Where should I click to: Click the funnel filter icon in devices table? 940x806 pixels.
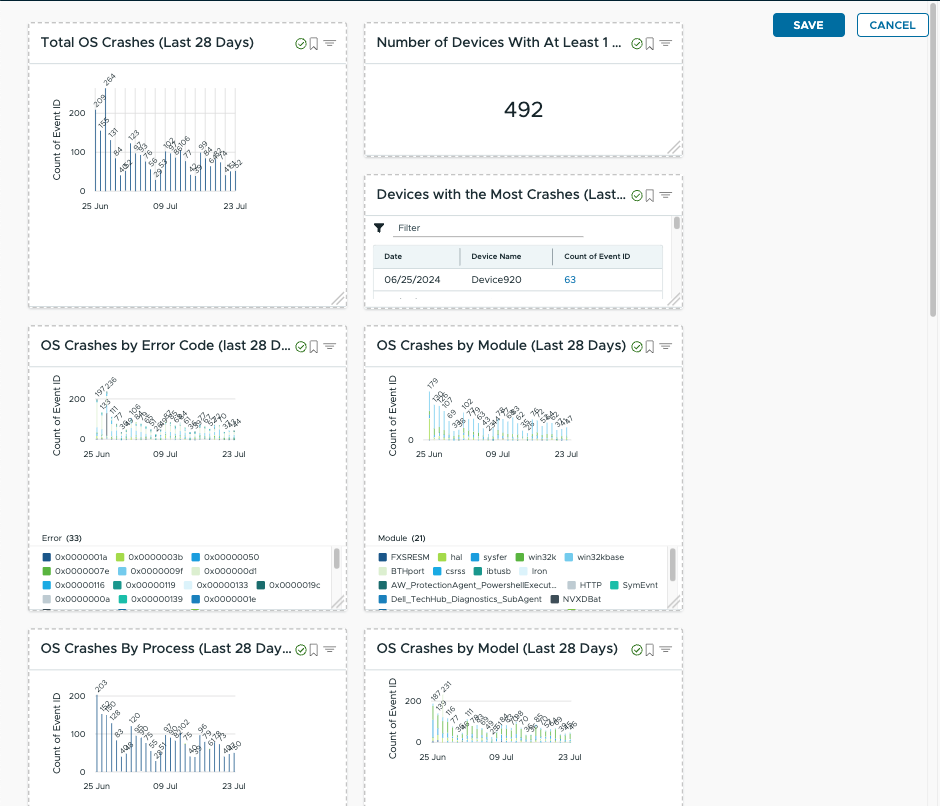[x=379, y=228]
